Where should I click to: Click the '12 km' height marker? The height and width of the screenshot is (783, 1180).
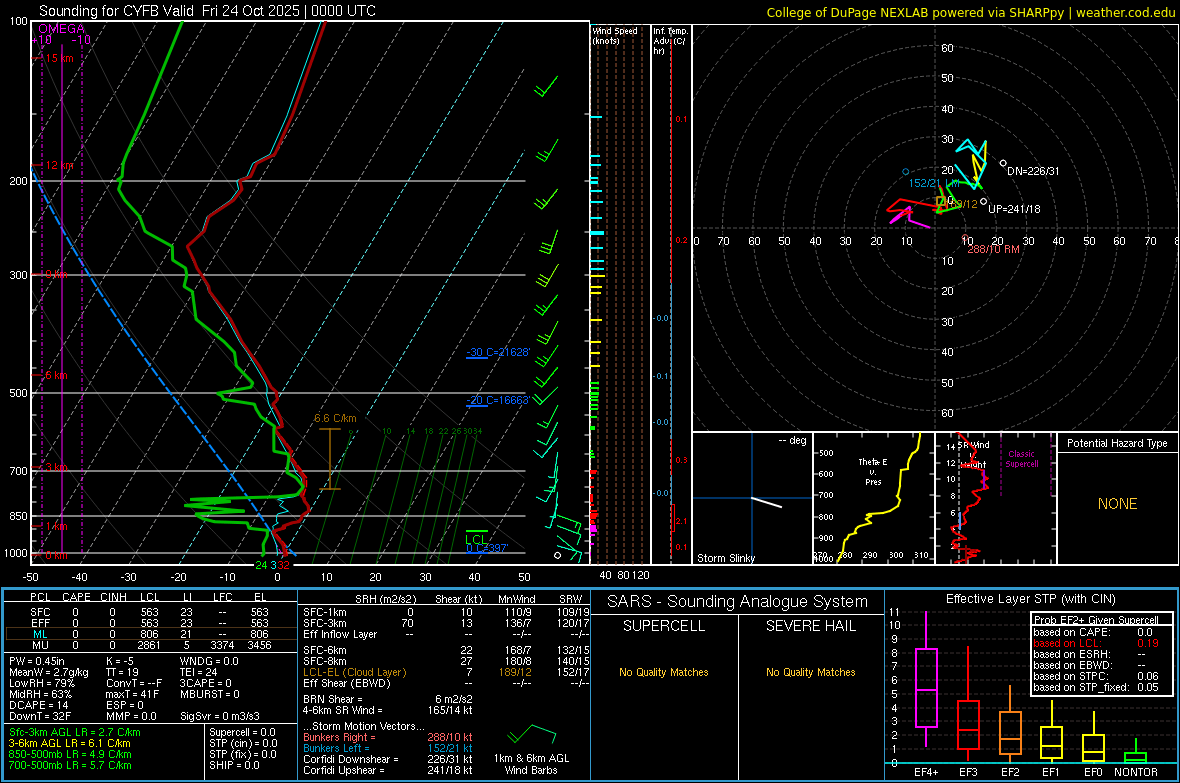coord(59,165)
